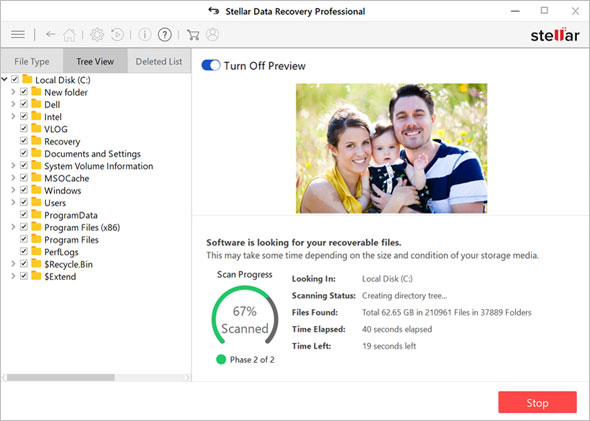Select the System Volume Information item

[99, 166]
